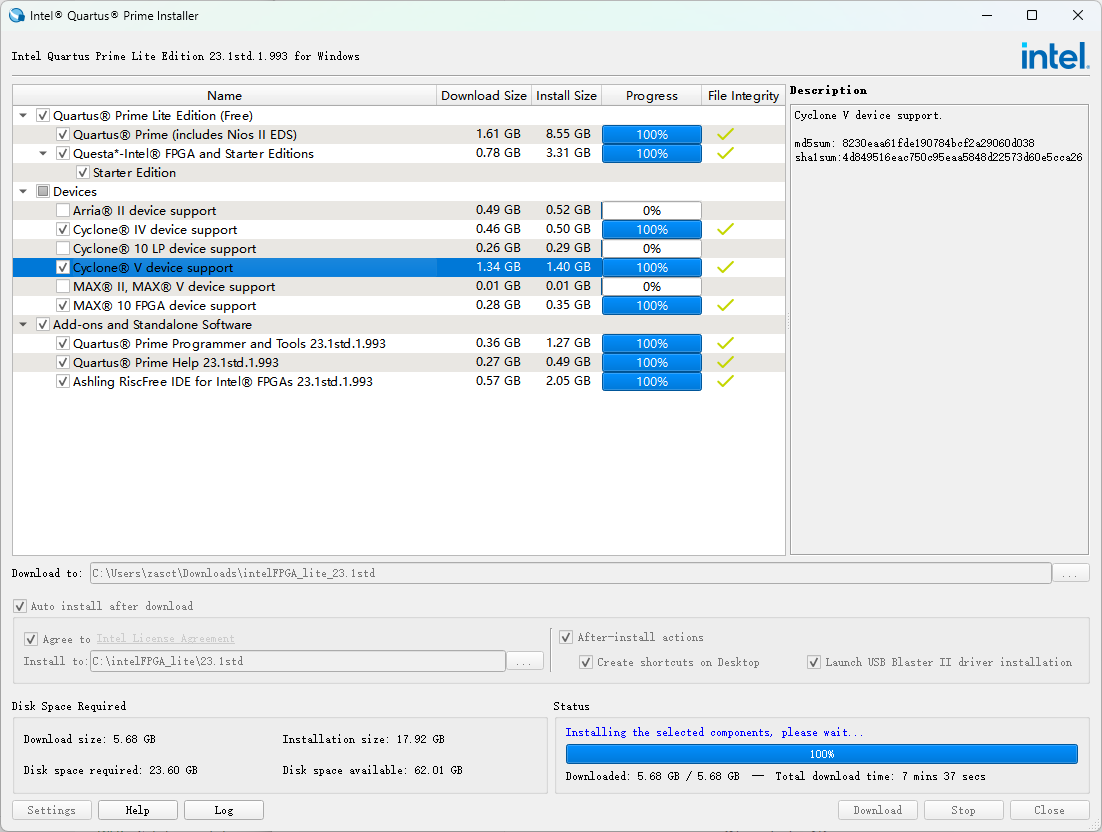The width and height of the screenshot is (1102, 832).
Task: Click the Intel logo in the header
Action: tap(1054, 56)
